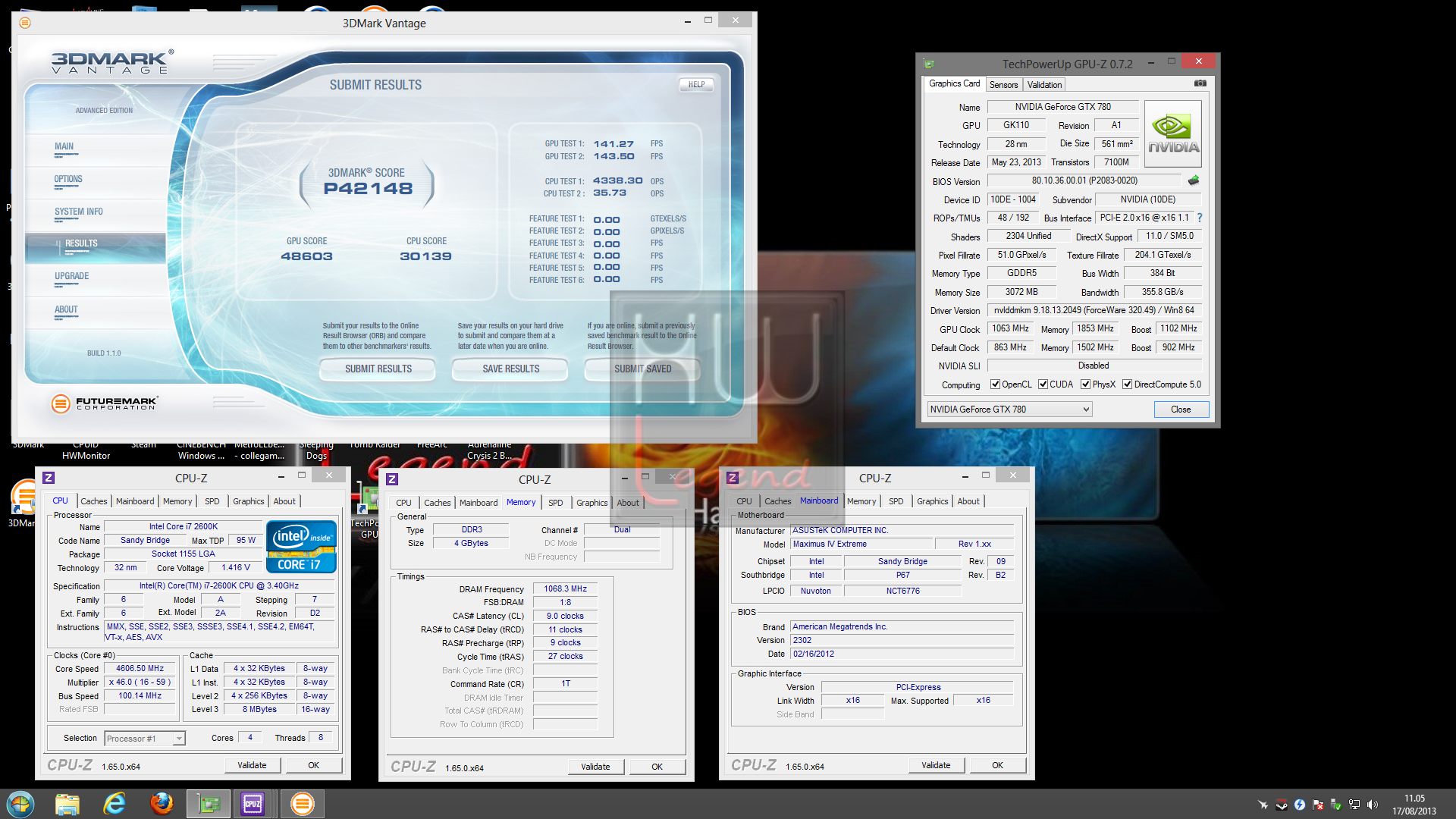Image resolution: width=1456 pixels, height=819 pixels.
Task: Launch Firefox from the taskbar
Action: pyautogui.click(x=162, y=804)
